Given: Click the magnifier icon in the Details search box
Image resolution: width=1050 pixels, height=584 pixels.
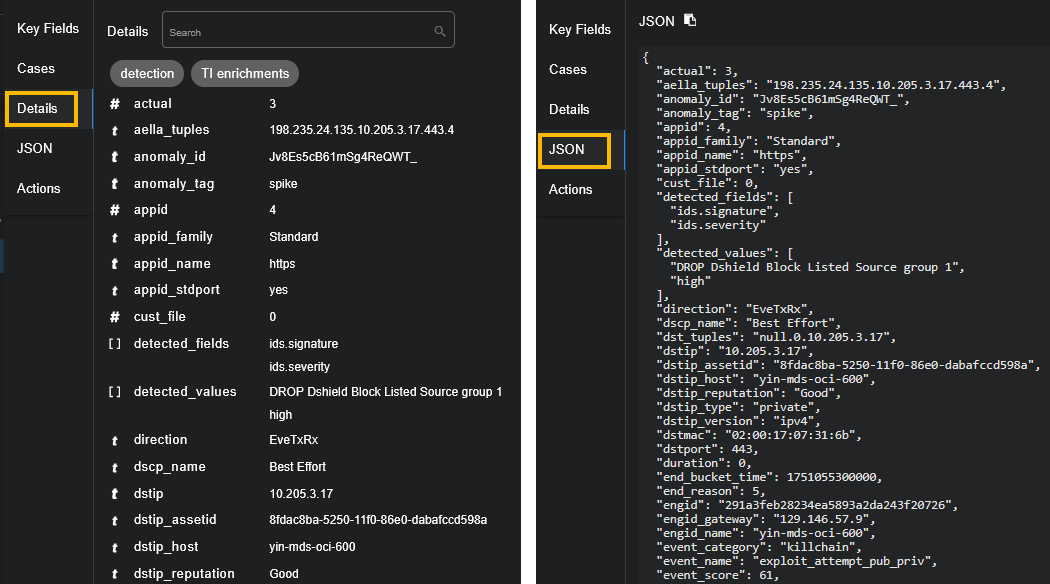Looking at the screenshot, I should pos(439,32).
